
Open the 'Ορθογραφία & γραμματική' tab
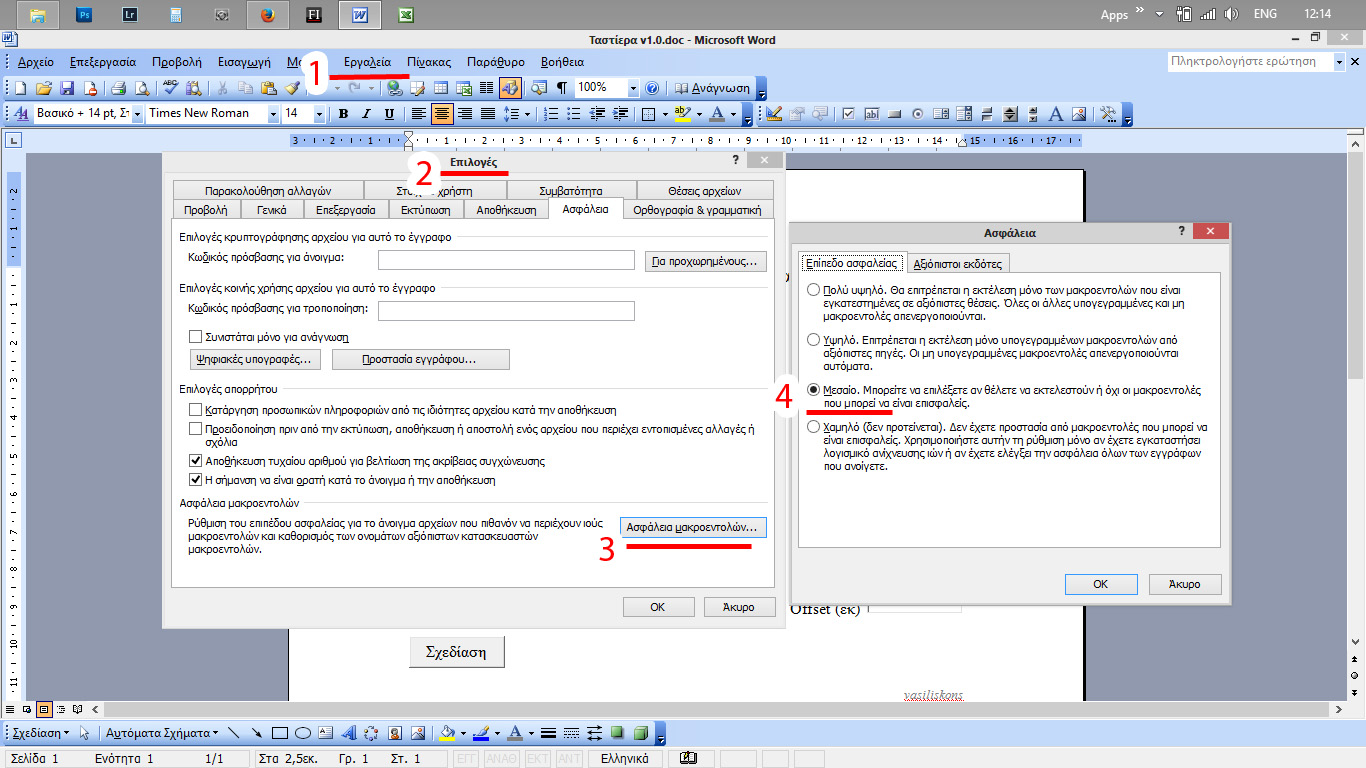(x=698, y=210)
